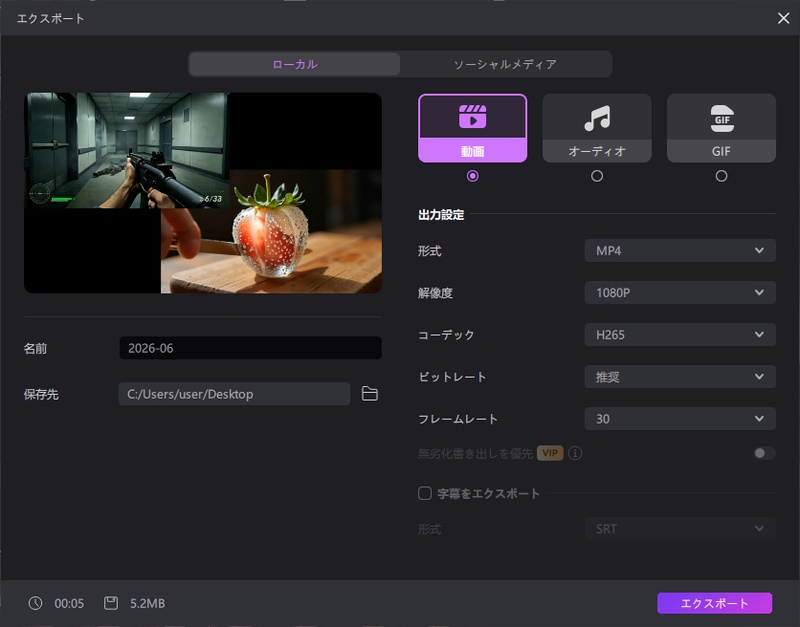
Task: Click the 00:05 duration text
Action: tap(69, 604)
